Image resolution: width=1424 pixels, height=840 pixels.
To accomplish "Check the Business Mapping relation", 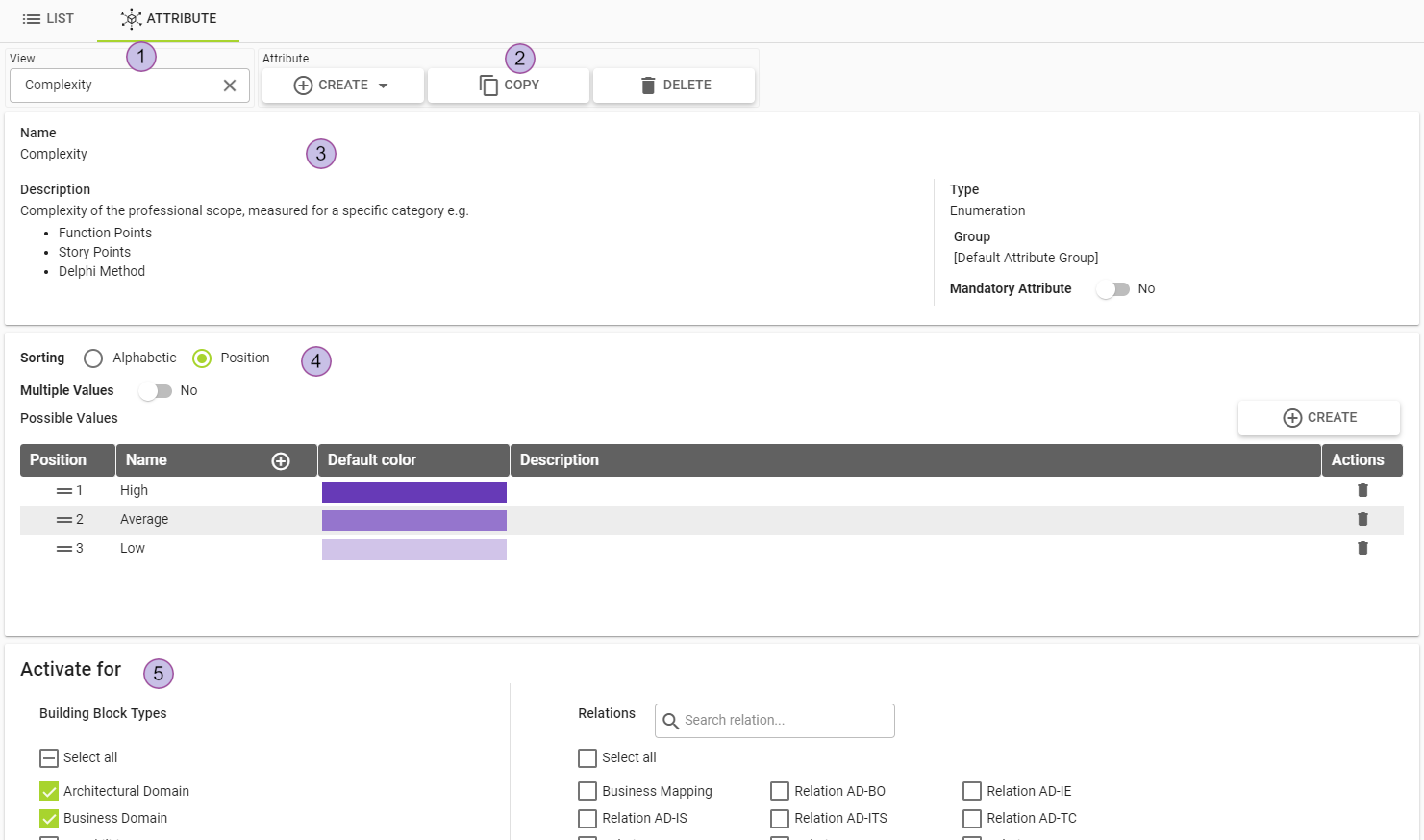I will click(587, 791).
